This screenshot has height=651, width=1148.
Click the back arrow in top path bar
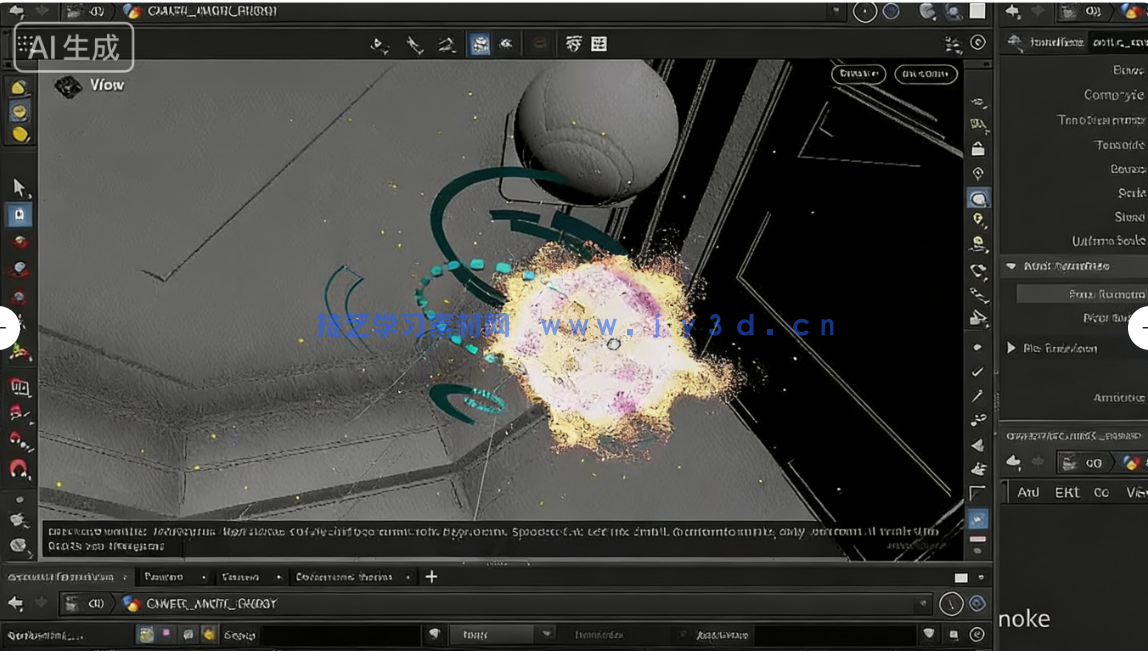15,11
